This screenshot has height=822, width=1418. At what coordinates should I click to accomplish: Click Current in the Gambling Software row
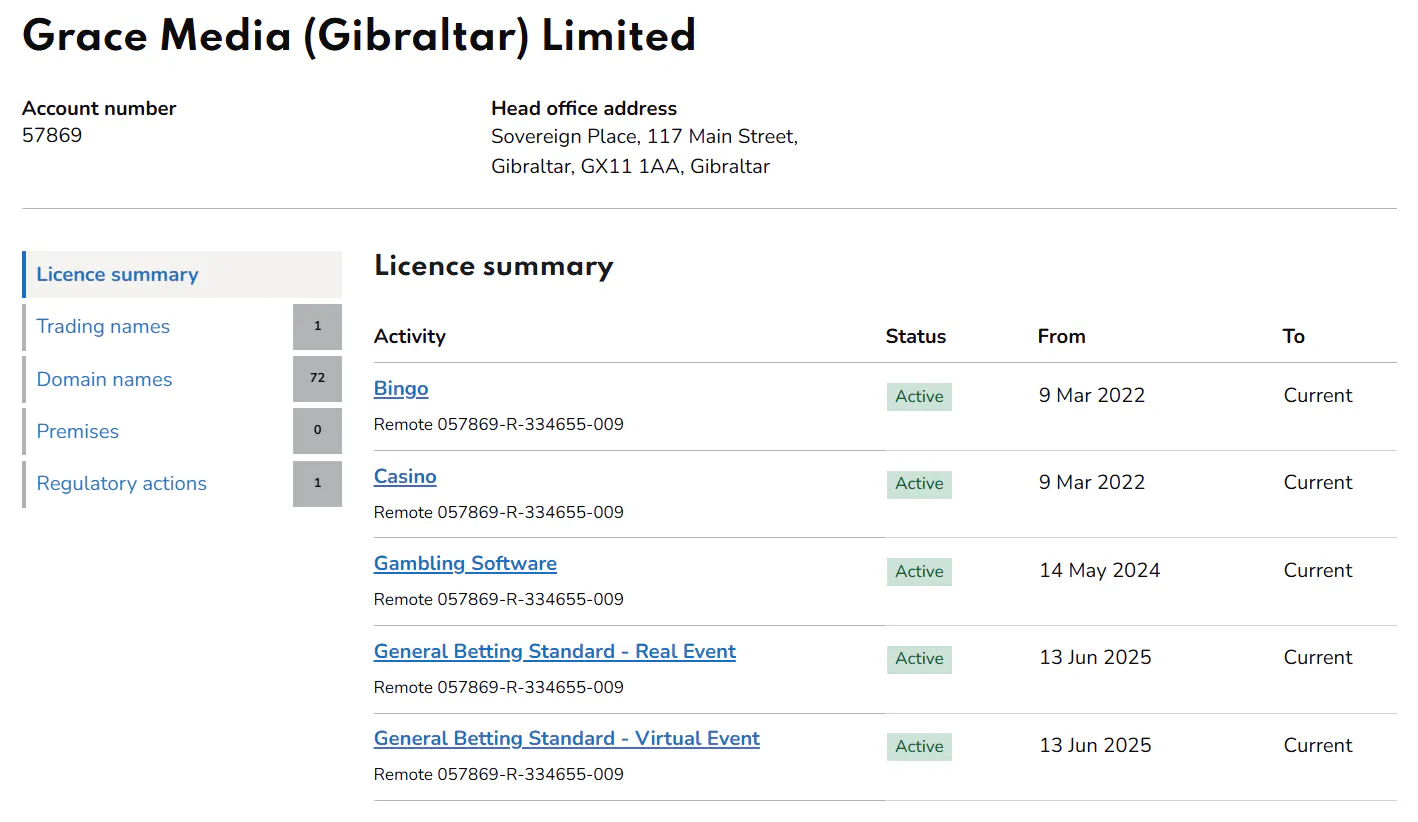[x=1318, y=570]
